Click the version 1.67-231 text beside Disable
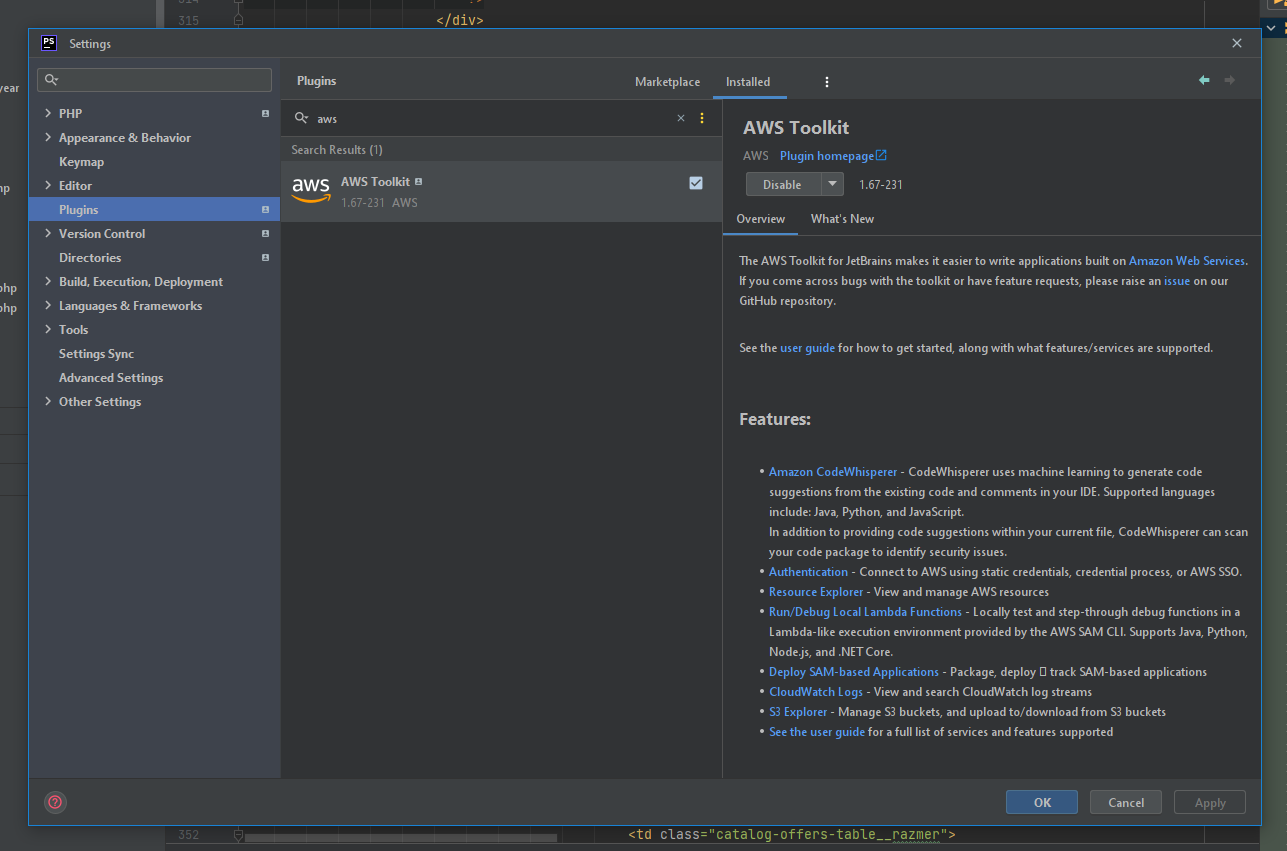The height and width of the screenshot is (851, 1287). (x=881, y=185)
